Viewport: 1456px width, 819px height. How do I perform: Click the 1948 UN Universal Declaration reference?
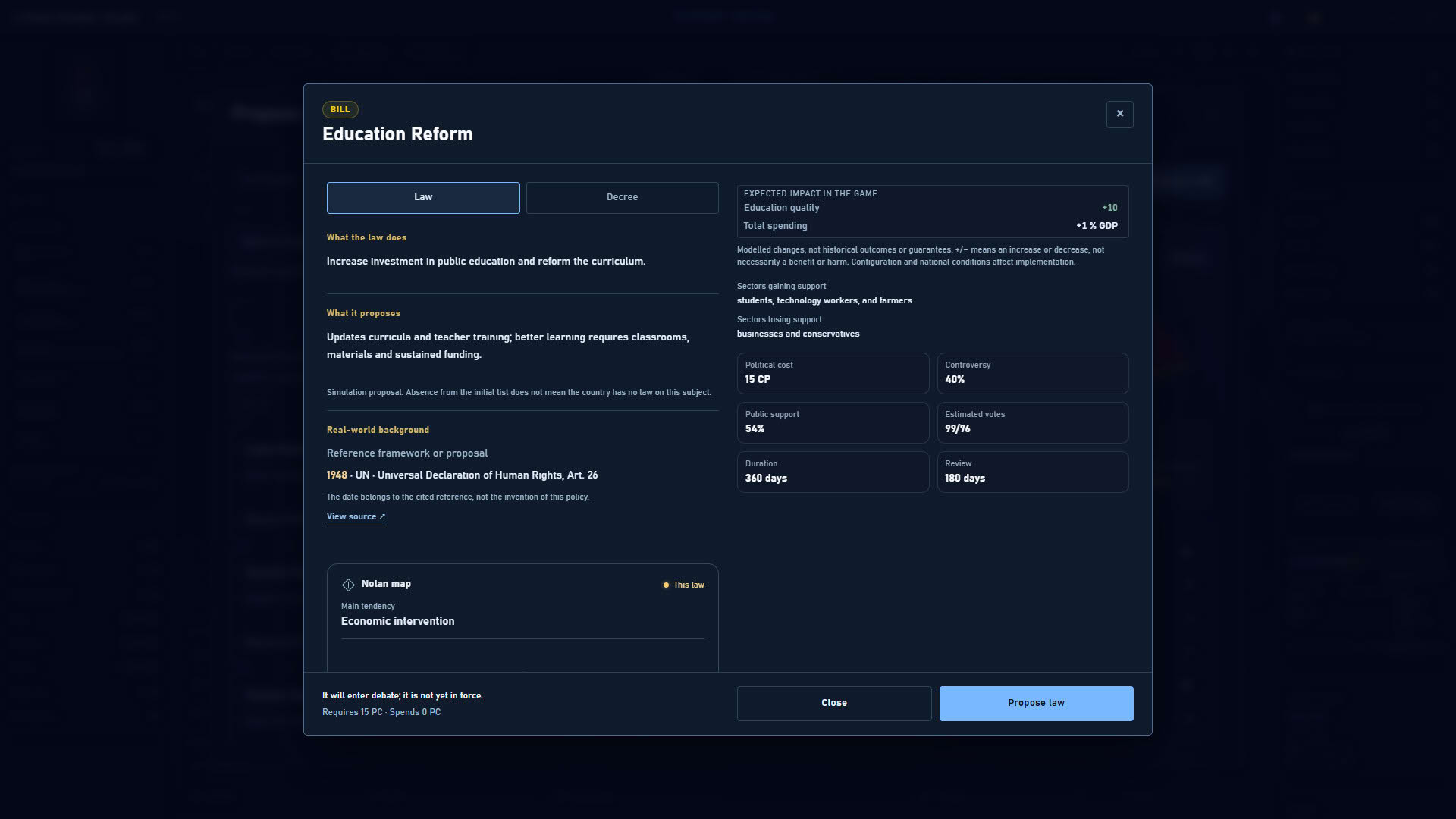tap(462, 475)
